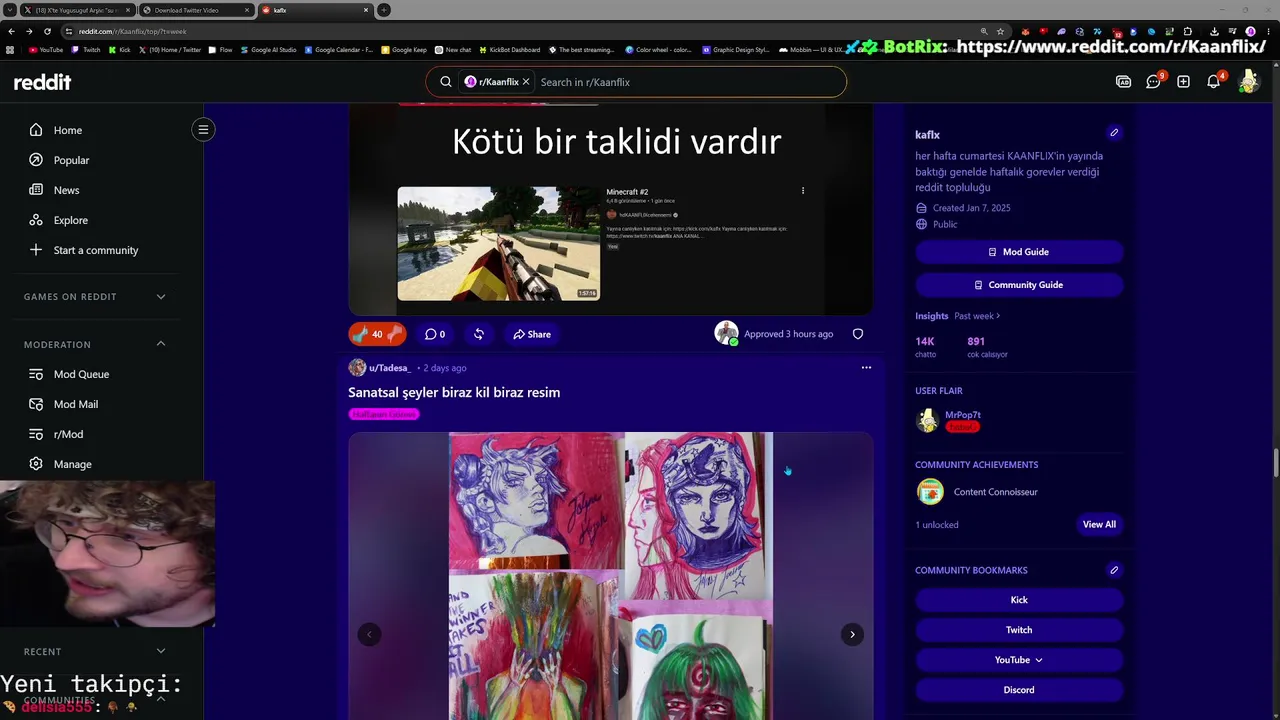Open comments on the 40-point post
The image size is (1280, 720).
(x=435, y=334)
